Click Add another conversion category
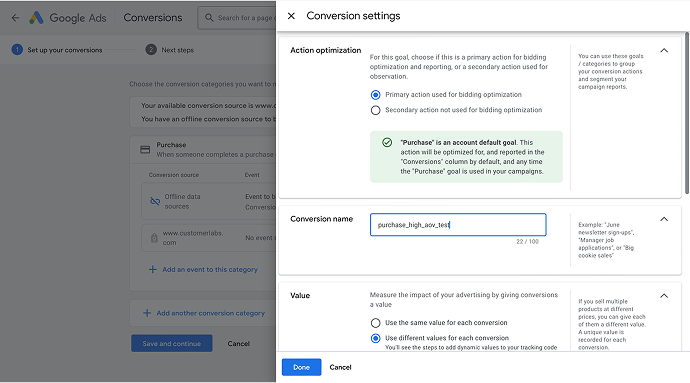 pyautogui.click(x=211, y=313)
